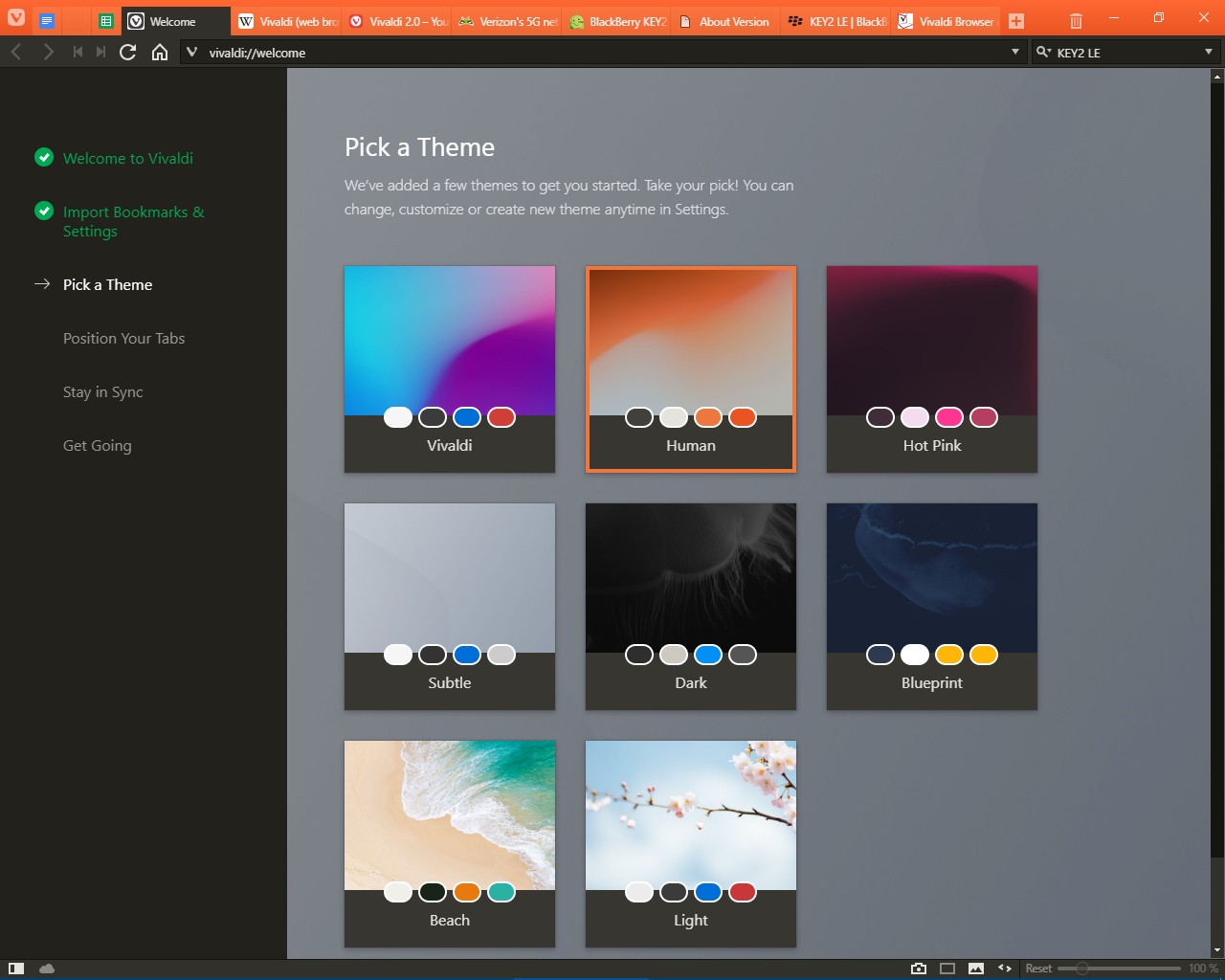Click the blue swatch on Dark theme
Screen dimensions: 1225x980
(708, 655)
